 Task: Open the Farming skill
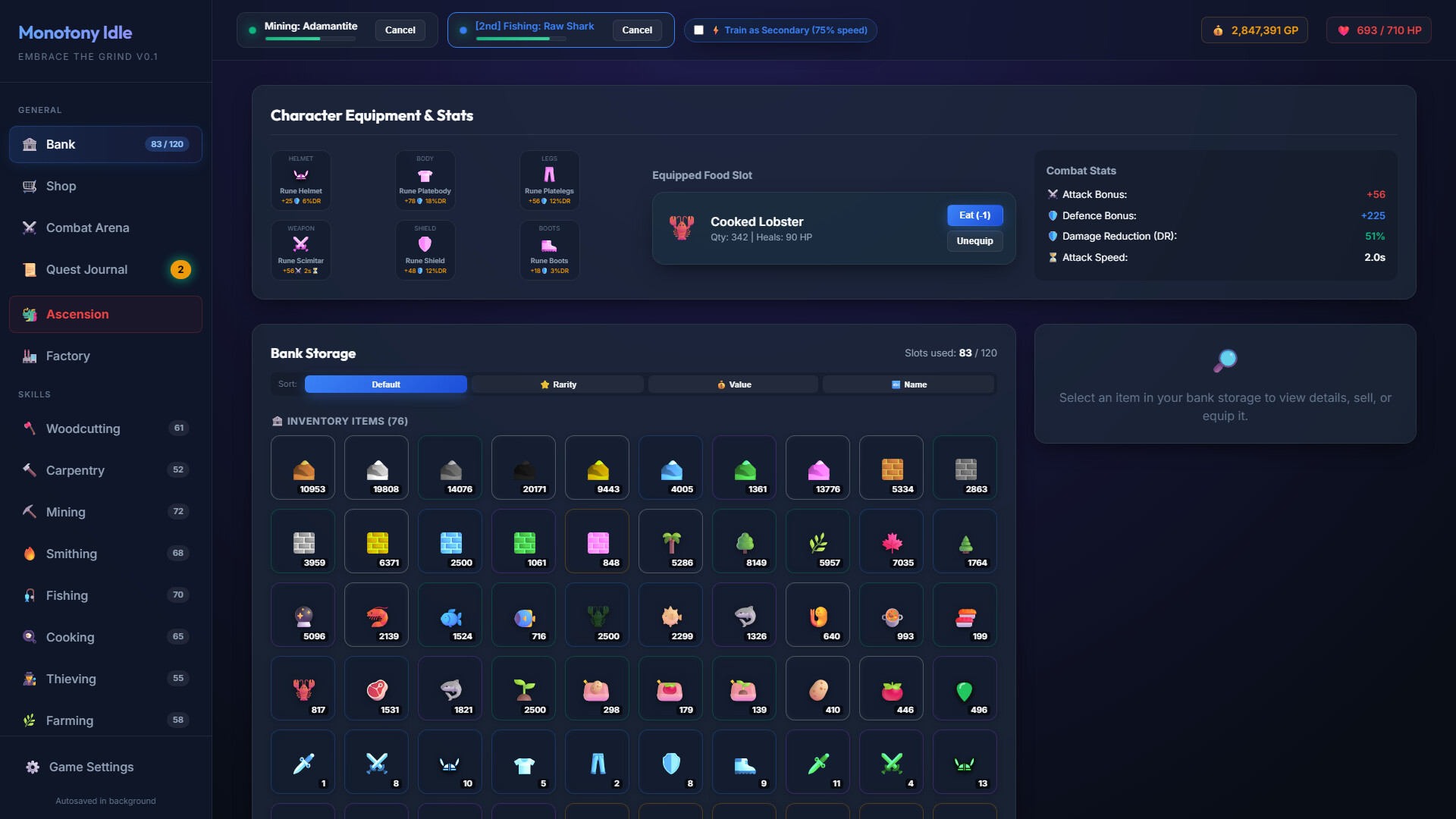click(x=105, y=720)
